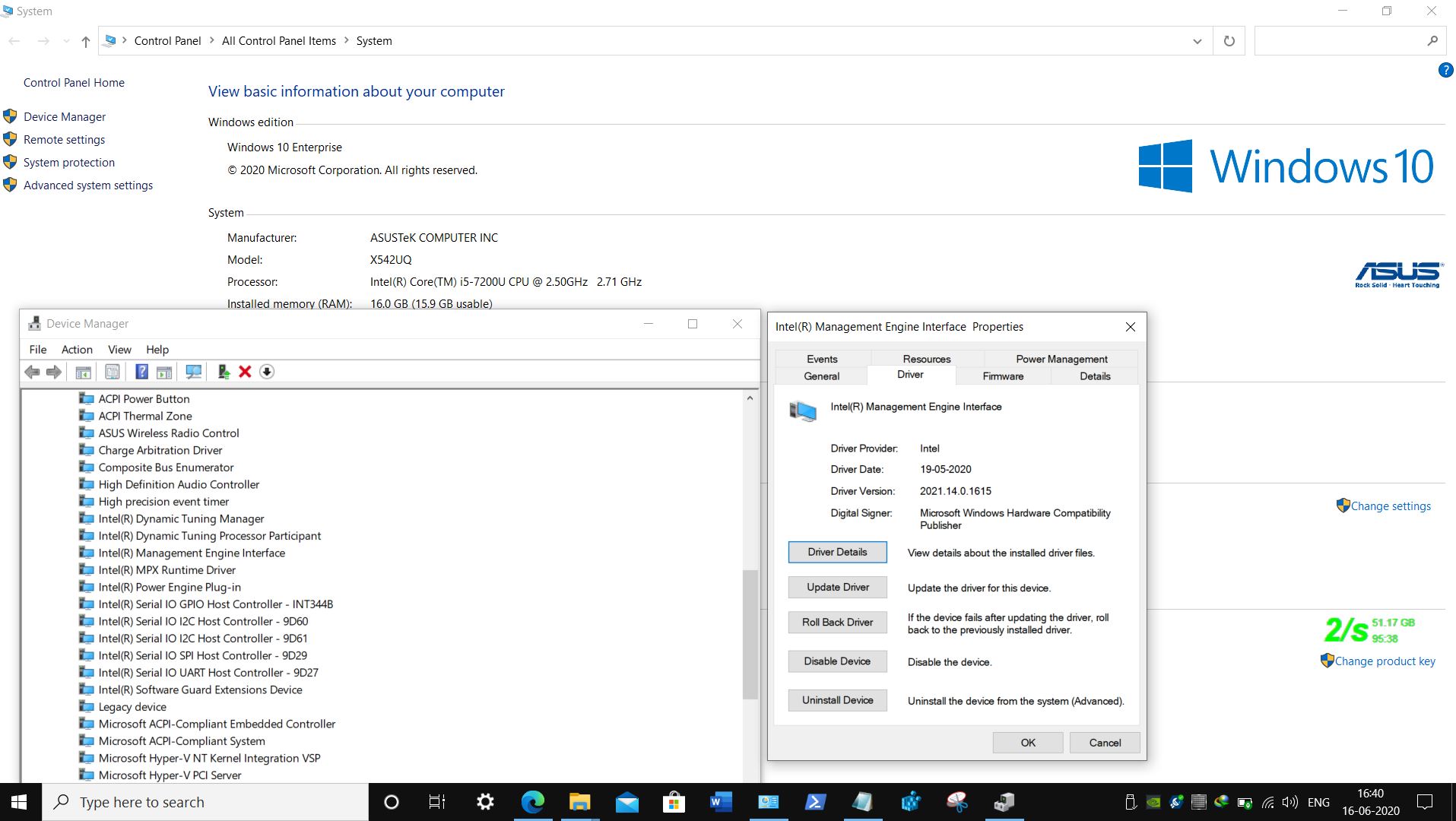1456x821 pixels.
Task: Open Snipping Tool from the taskbar
Action: tap(957, 802)
